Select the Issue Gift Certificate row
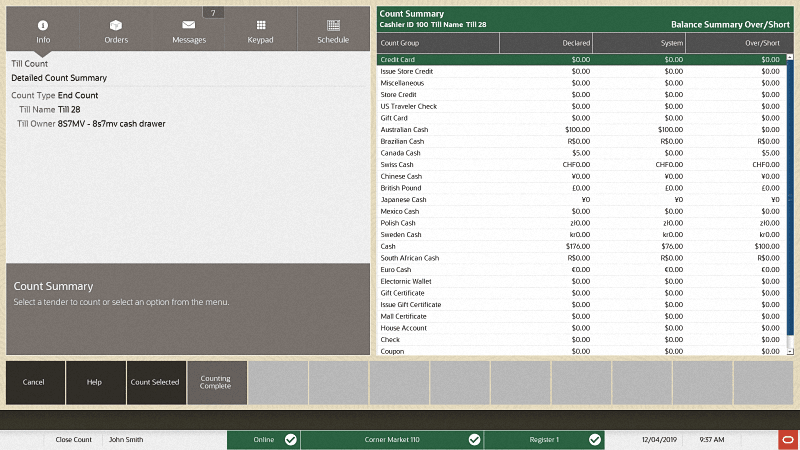The width and height of the screenshot is (800, 450). [582, 305]
